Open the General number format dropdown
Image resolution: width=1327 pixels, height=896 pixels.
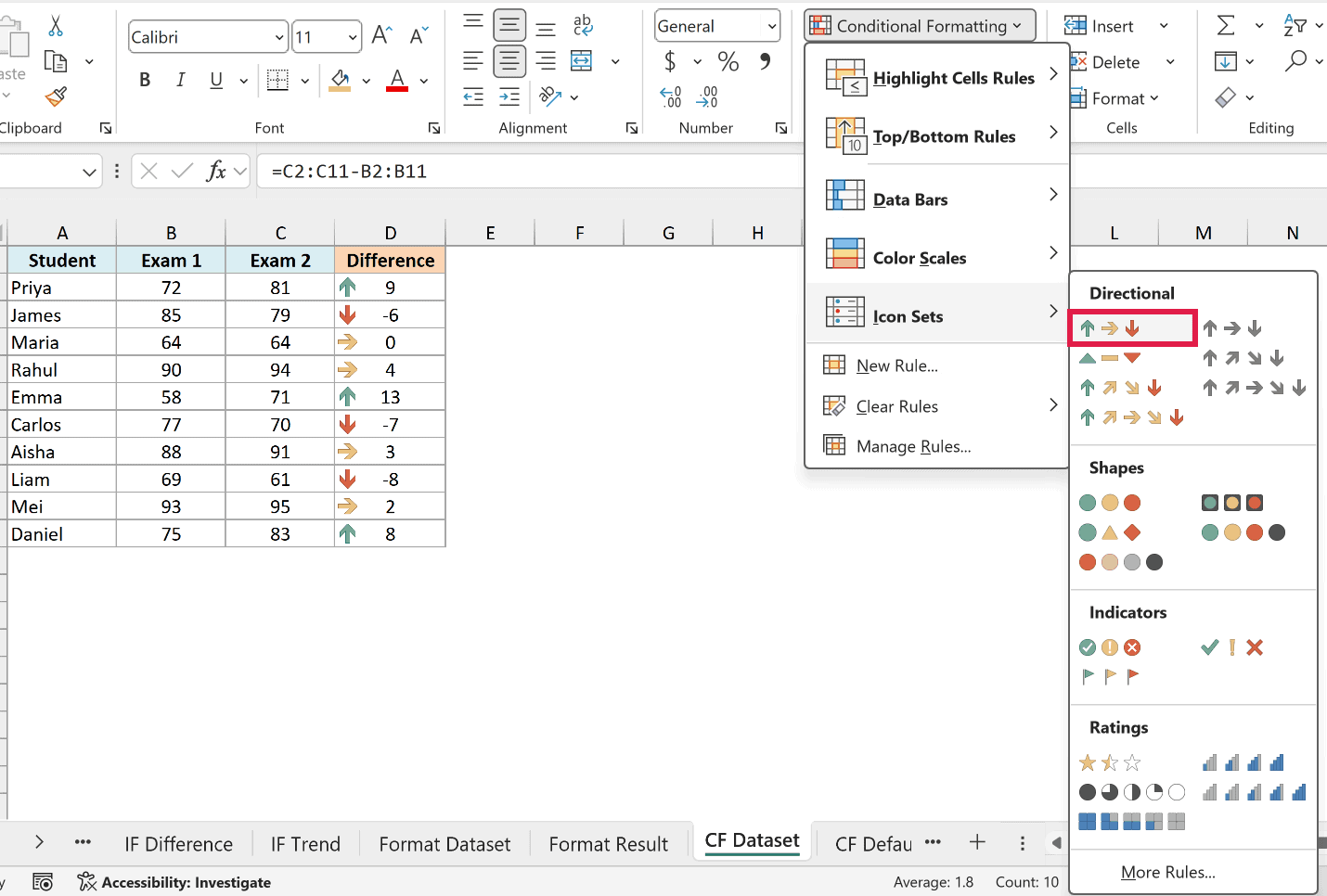click(x=772, y=26)
